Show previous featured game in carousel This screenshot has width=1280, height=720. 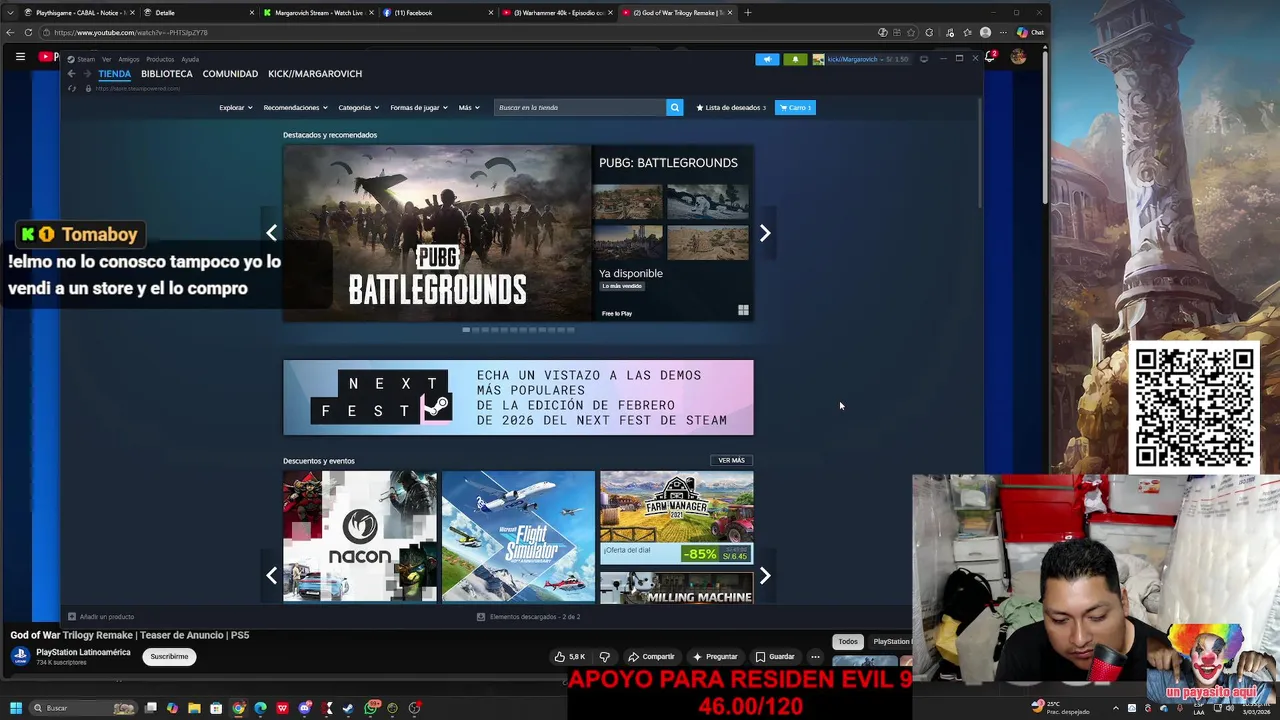click(271, 233)
